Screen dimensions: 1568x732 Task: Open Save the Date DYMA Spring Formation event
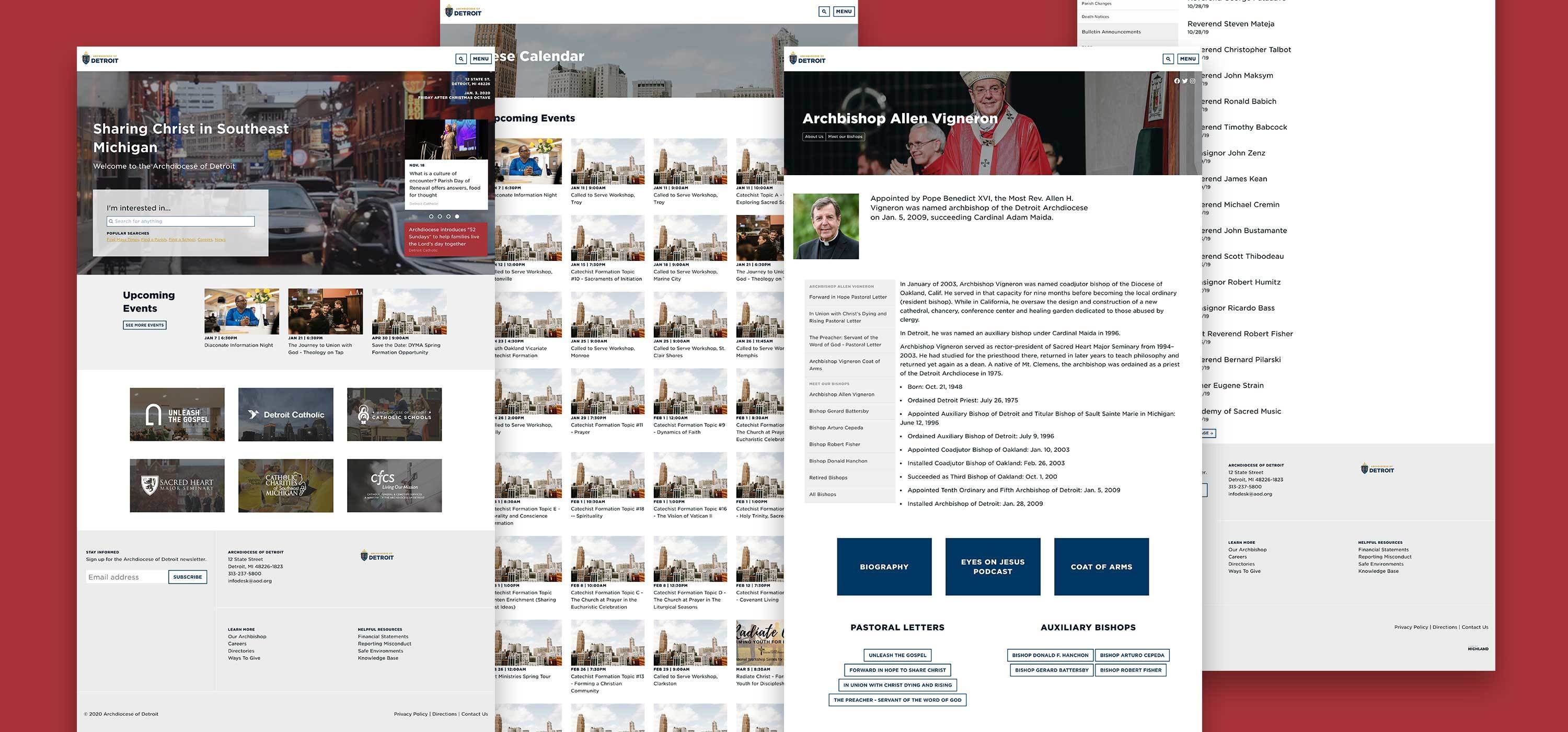coord(409,311)
